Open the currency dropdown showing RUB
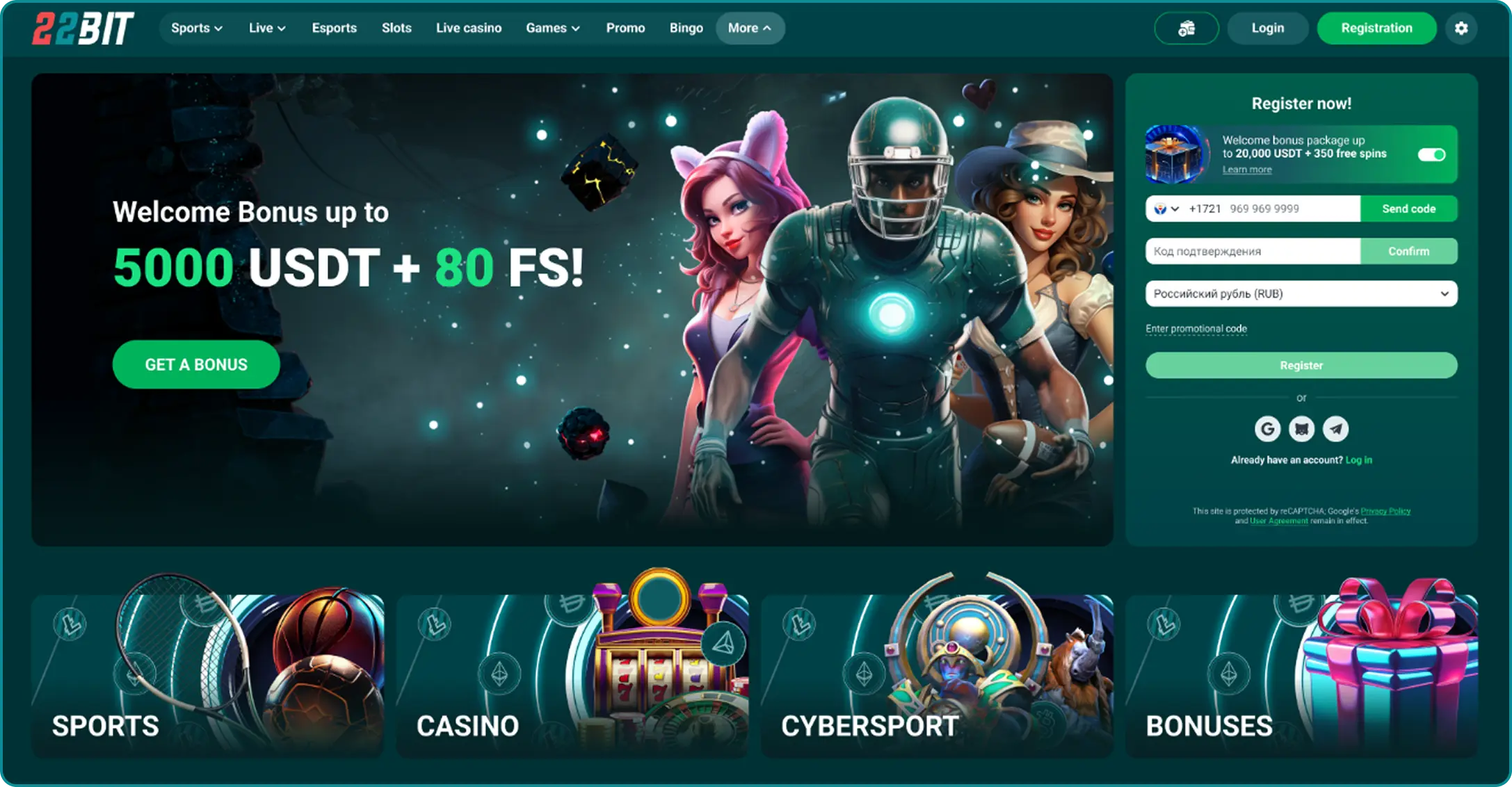This screenshot has height=787, width=1512. tap(1301, 293)
